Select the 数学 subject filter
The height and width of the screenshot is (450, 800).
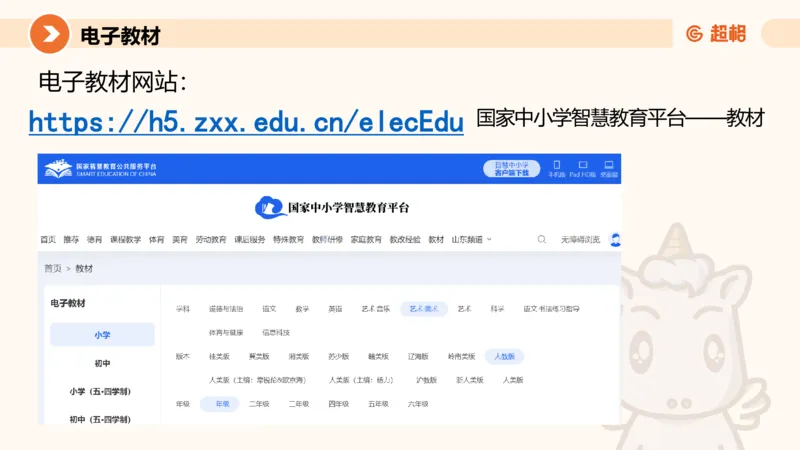(x=302, y=309)
